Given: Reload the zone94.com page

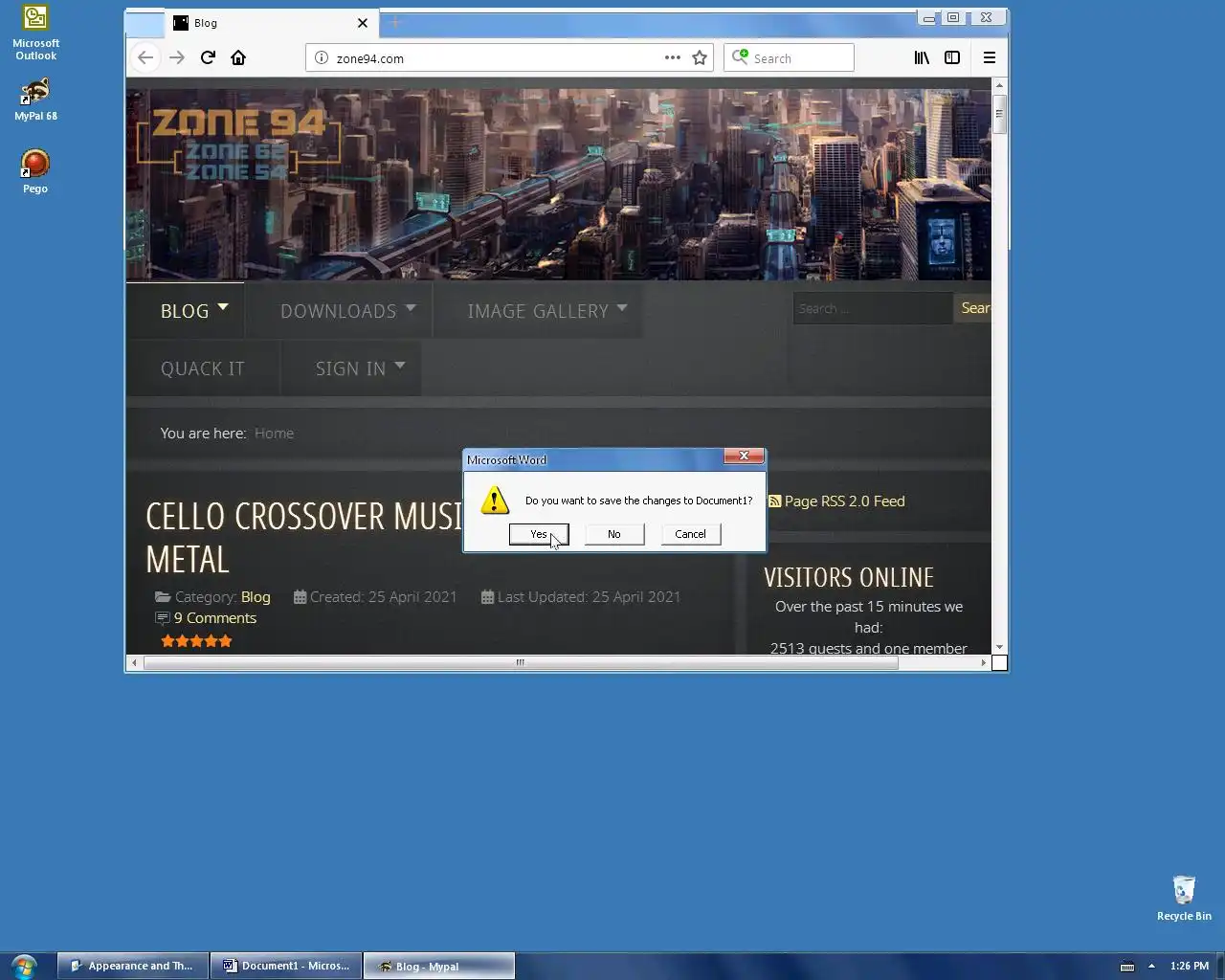Looking at the screenshot, I should 208,57.
